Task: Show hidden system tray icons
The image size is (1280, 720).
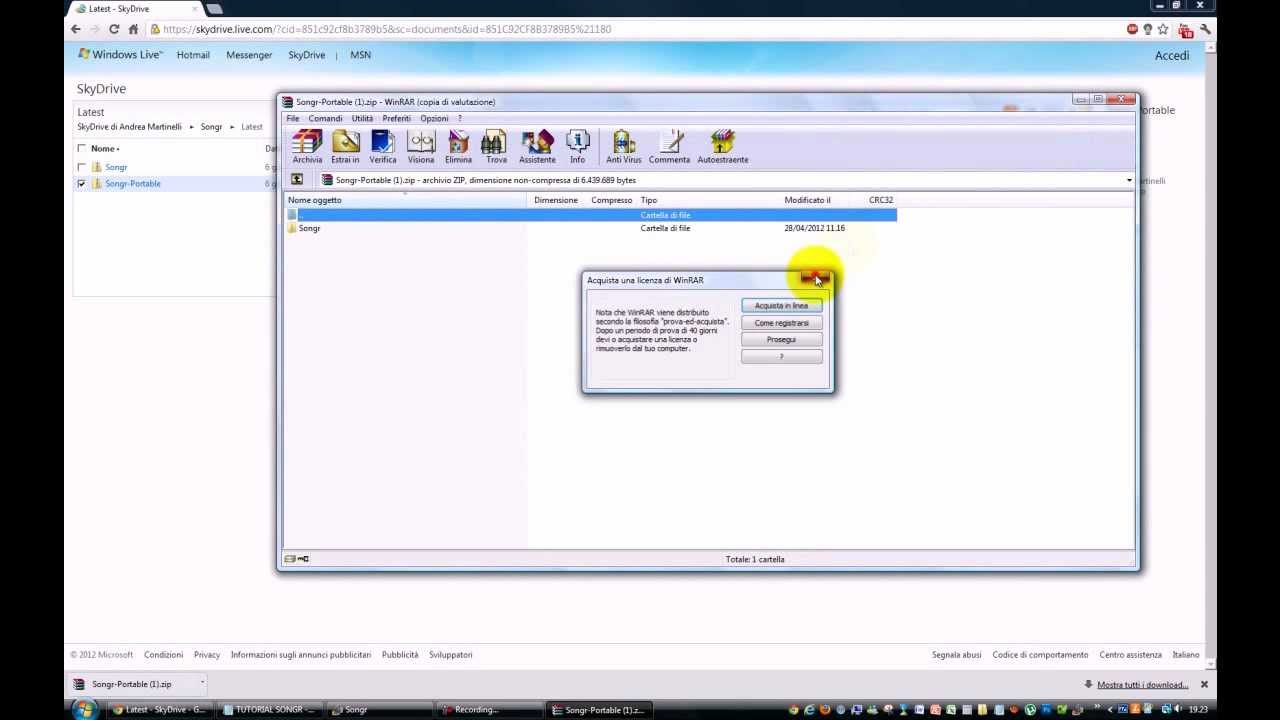Action: coord(1109,710)
